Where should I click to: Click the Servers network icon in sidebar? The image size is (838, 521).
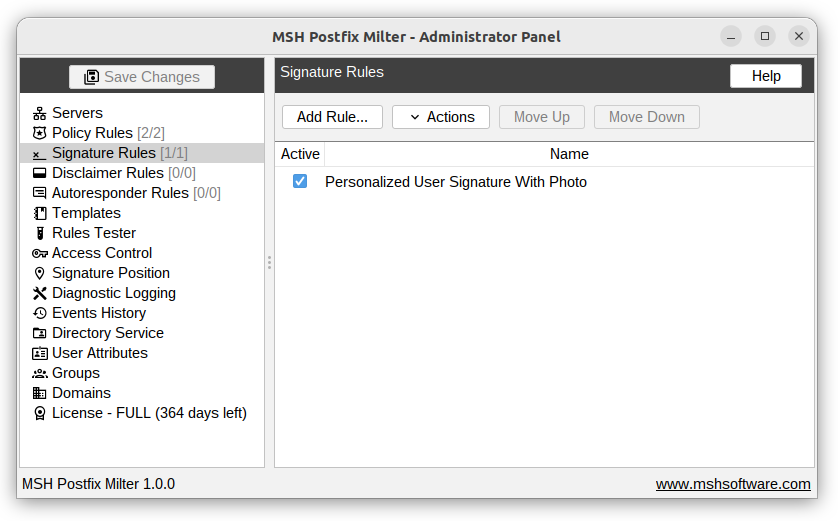coord(40,113)
